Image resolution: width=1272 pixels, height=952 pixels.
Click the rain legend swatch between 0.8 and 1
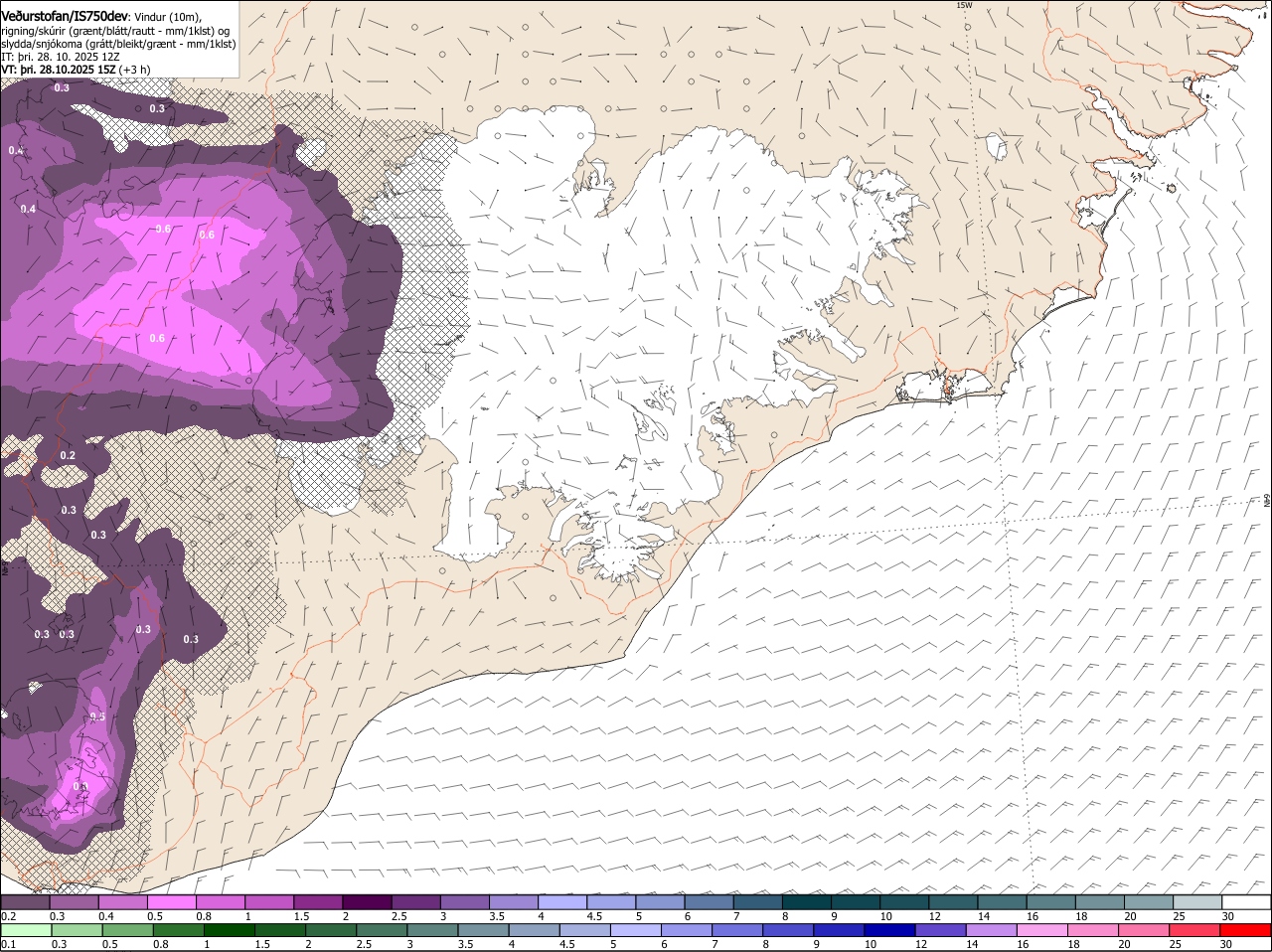tap(179, 931)
